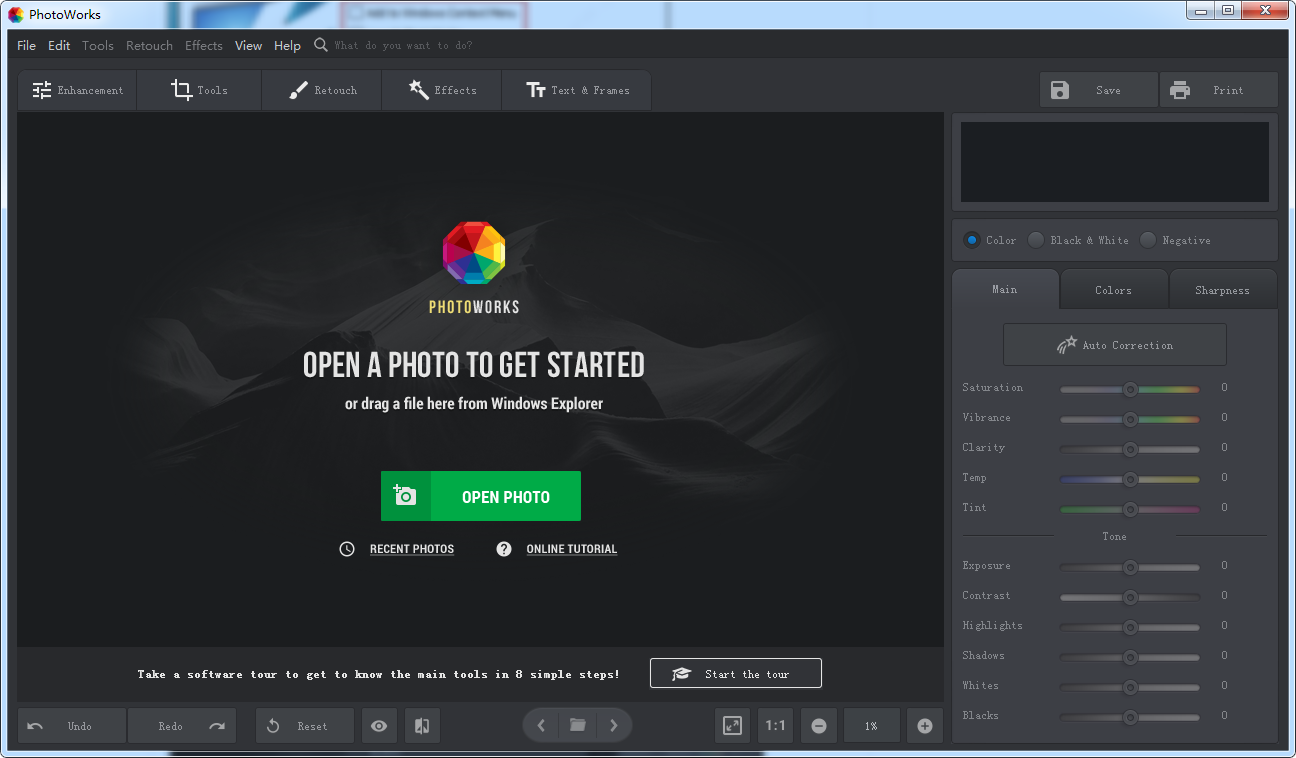Click the fit-to-screen zoom icon
Image resolution: width=1296 pixels, height=758 pixels.
(x=731, y=725)
